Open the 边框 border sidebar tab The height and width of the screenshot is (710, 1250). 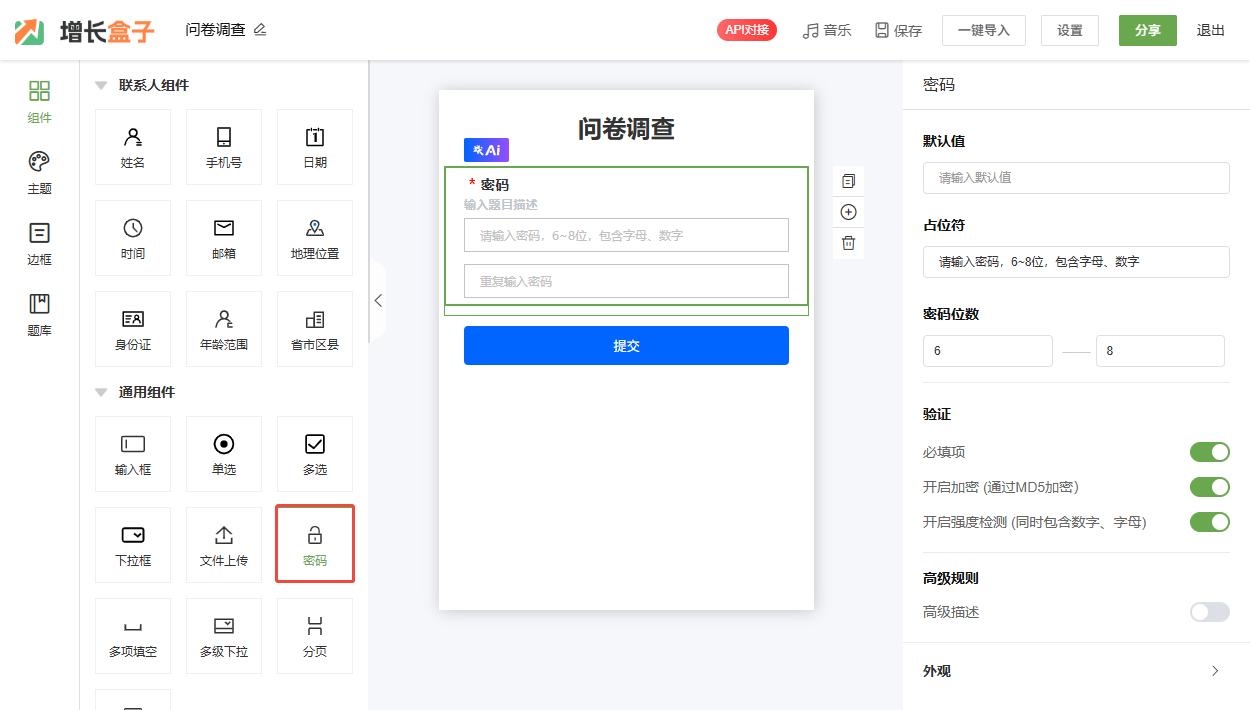(39, 244)
